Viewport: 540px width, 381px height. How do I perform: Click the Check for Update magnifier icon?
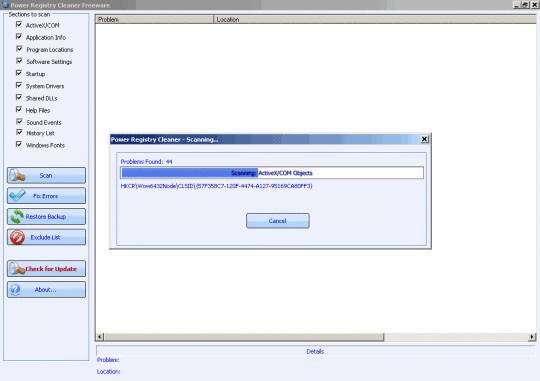click(x=17, y=269)
